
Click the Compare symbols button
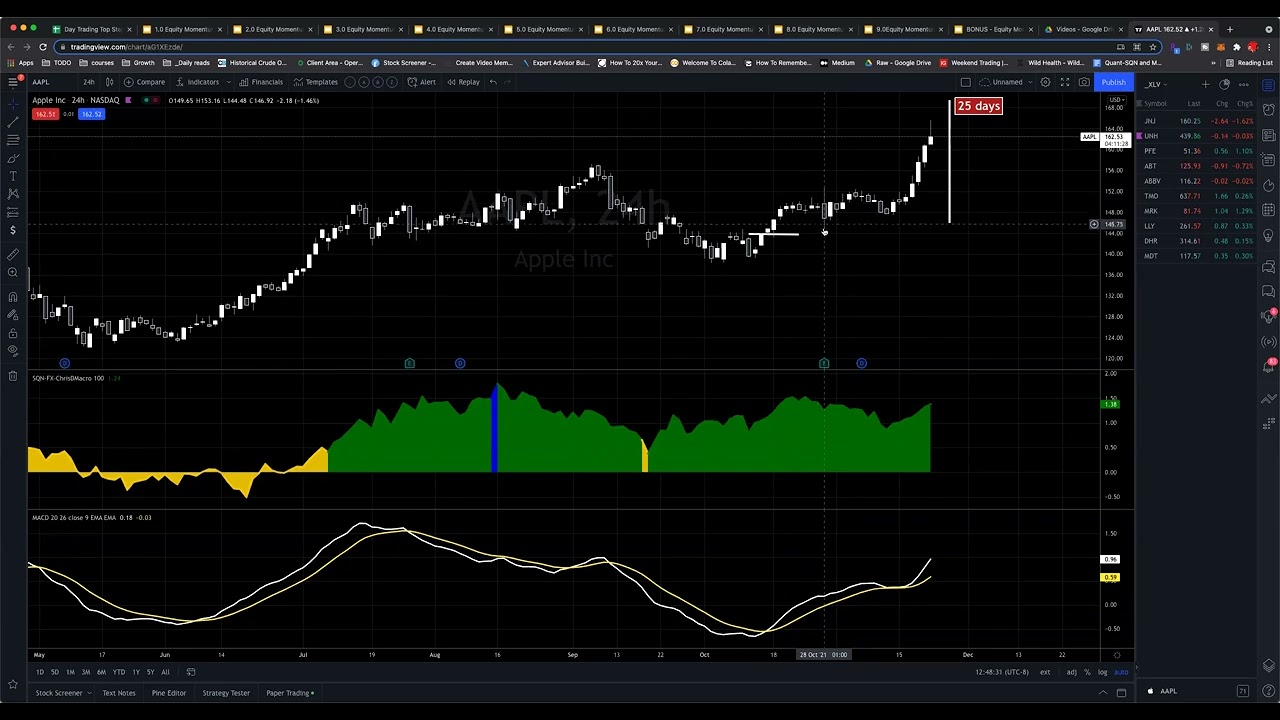coord(146,82)
